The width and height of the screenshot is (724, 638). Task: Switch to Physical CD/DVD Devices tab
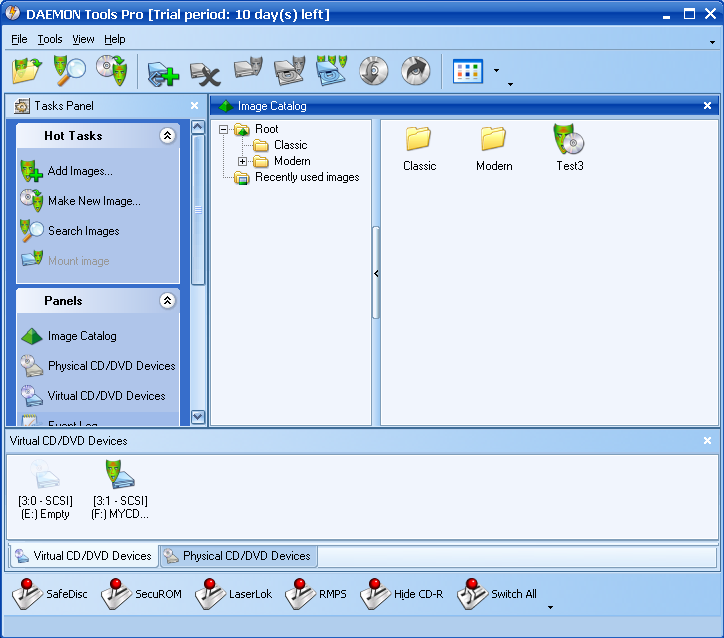coord(238,556)
